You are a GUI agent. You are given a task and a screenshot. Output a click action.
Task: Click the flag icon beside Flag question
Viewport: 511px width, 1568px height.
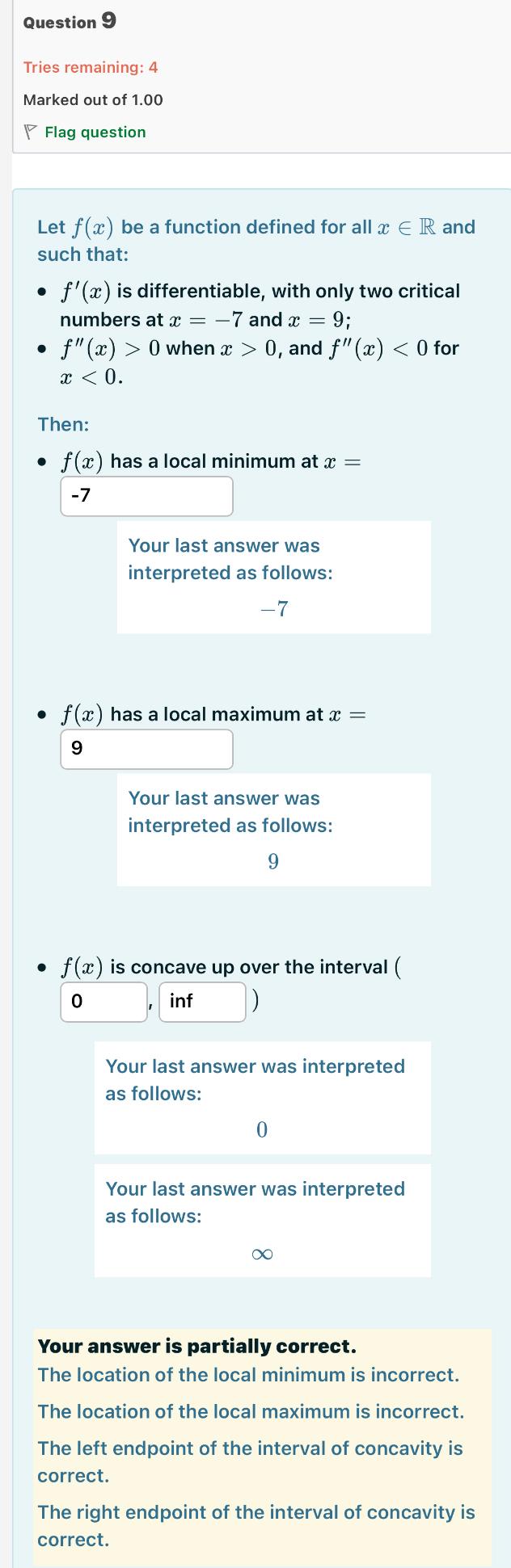click(x=30, y=132)
